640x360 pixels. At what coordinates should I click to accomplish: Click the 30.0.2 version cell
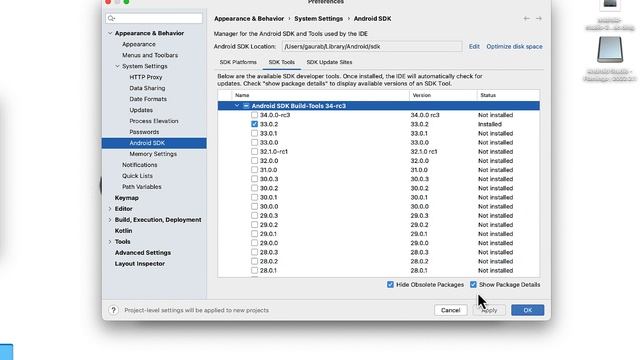pyautogui.click(x=419, y=188)
